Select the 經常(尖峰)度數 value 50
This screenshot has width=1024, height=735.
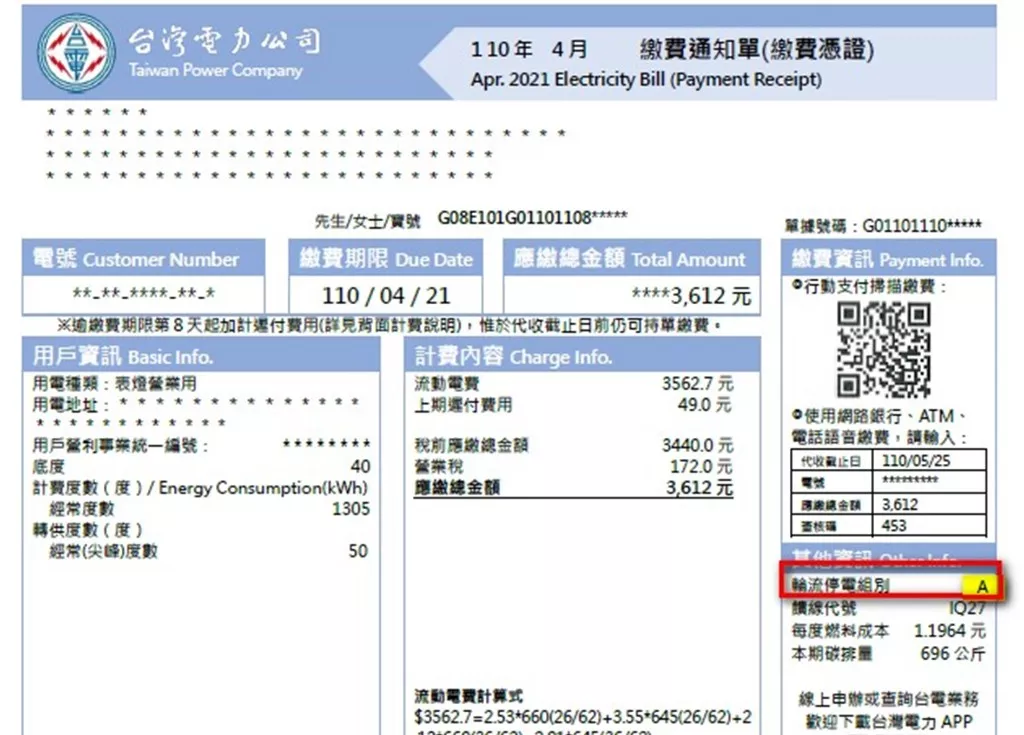(x=358, y=551)
